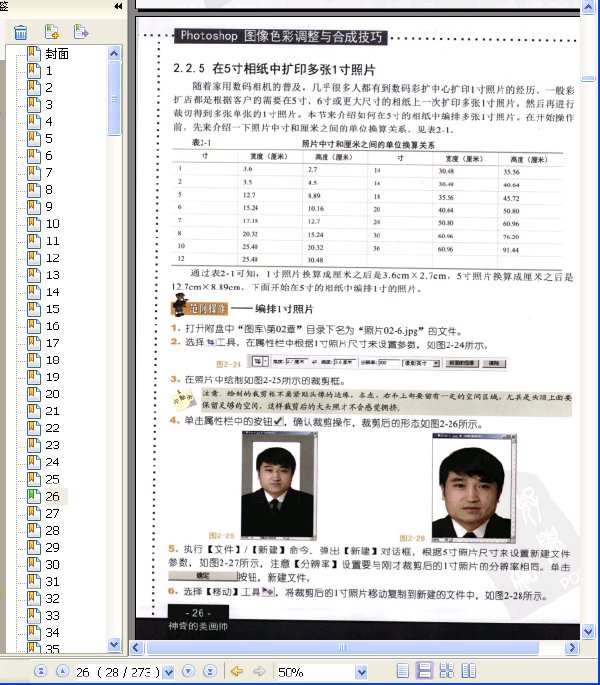This screenshot has width=600, height=685.
Task: Click the page footer number -26-
Action: tap(198, 613)
